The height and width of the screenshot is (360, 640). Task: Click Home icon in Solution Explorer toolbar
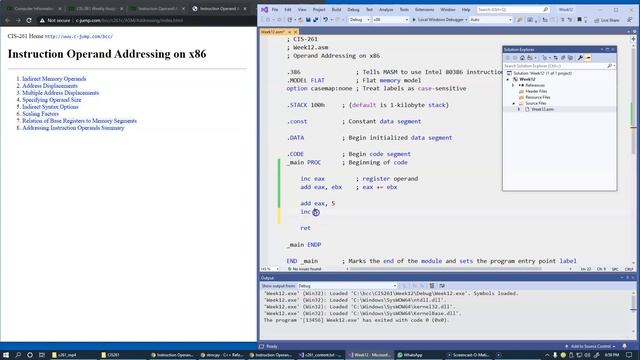pos(522,58)
